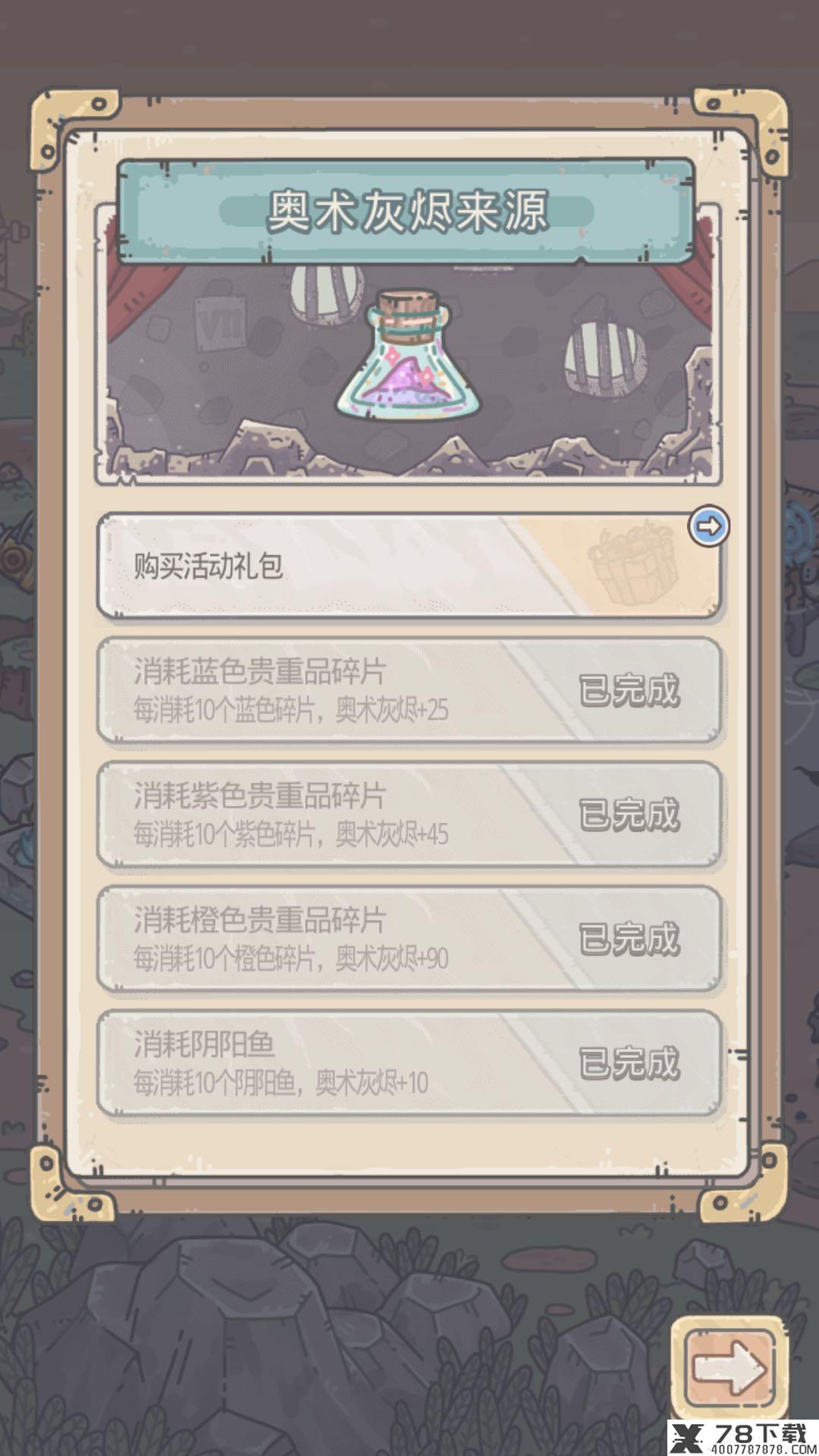Select the 消耗紫色贵重品碎片 row
The height and width of the screenshot is (1456, 819).
click(x=409, y=814)
